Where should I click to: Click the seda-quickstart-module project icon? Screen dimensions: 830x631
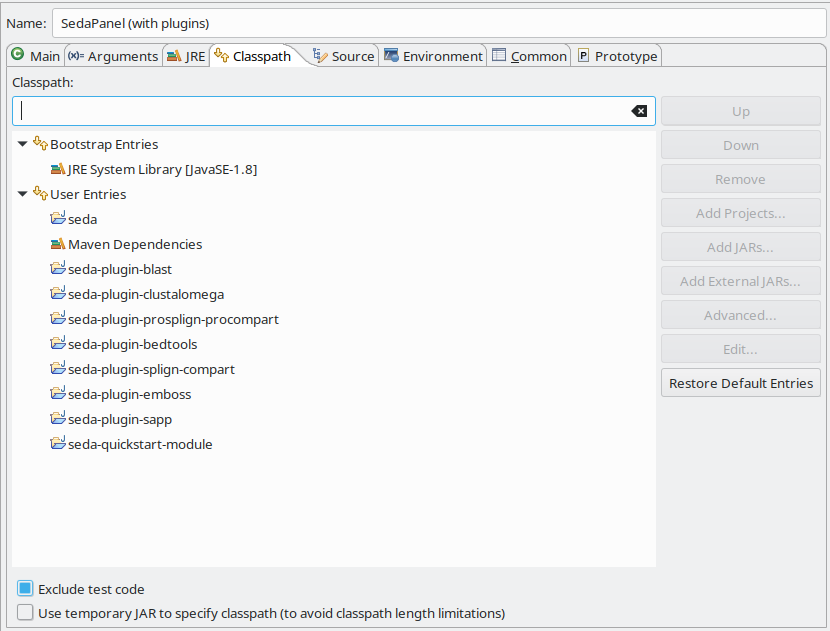tap(58, 445)
